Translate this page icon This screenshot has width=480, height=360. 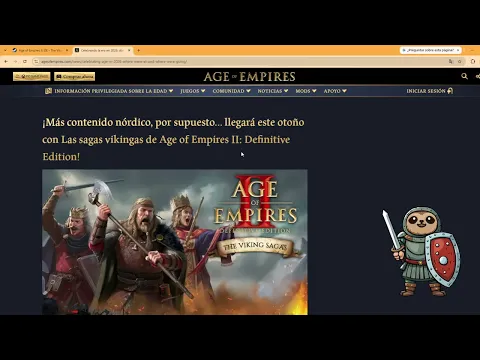click(x=451, y=61)
